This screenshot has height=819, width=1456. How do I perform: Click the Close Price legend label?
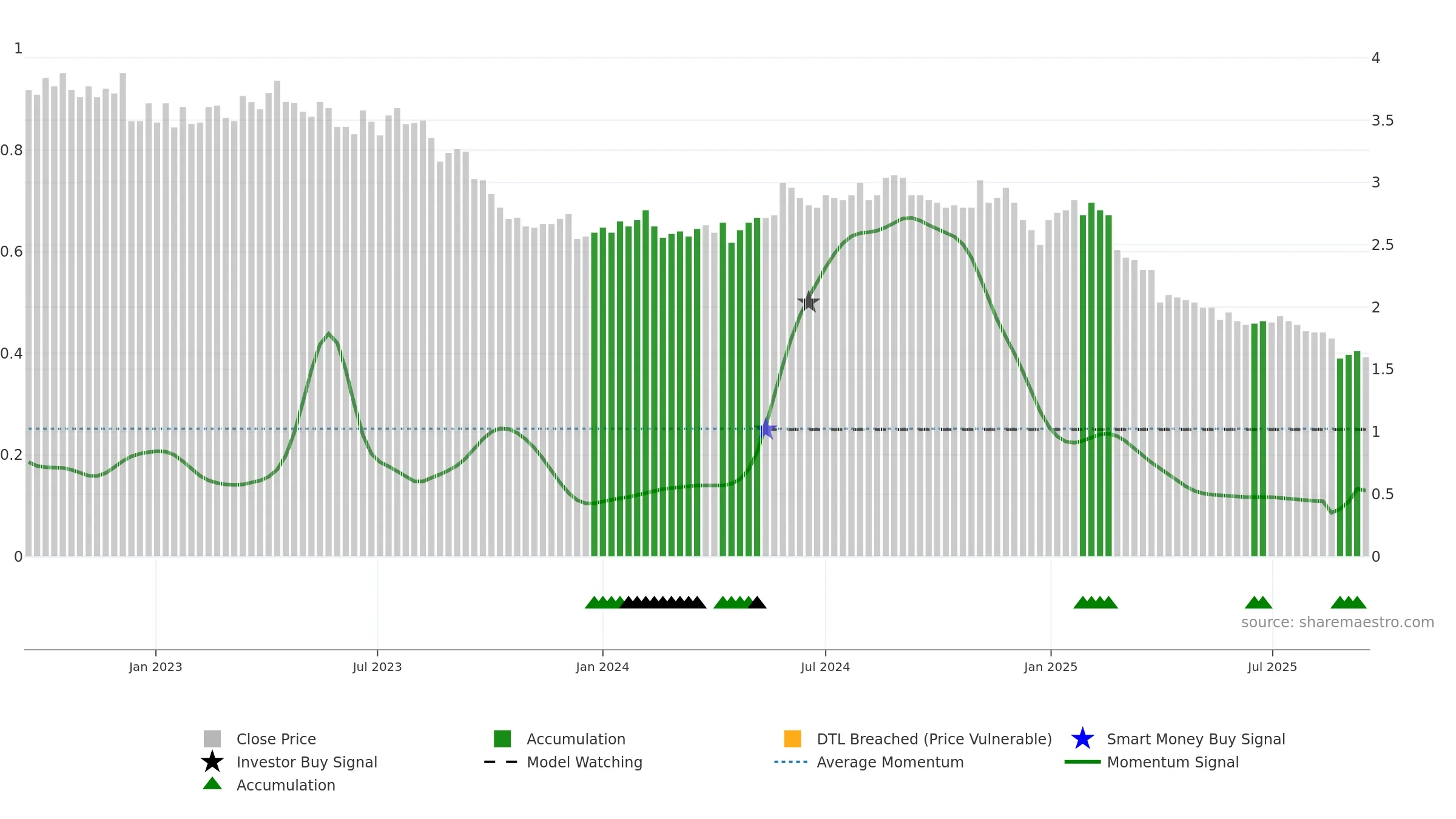click(x=276, y=739)
